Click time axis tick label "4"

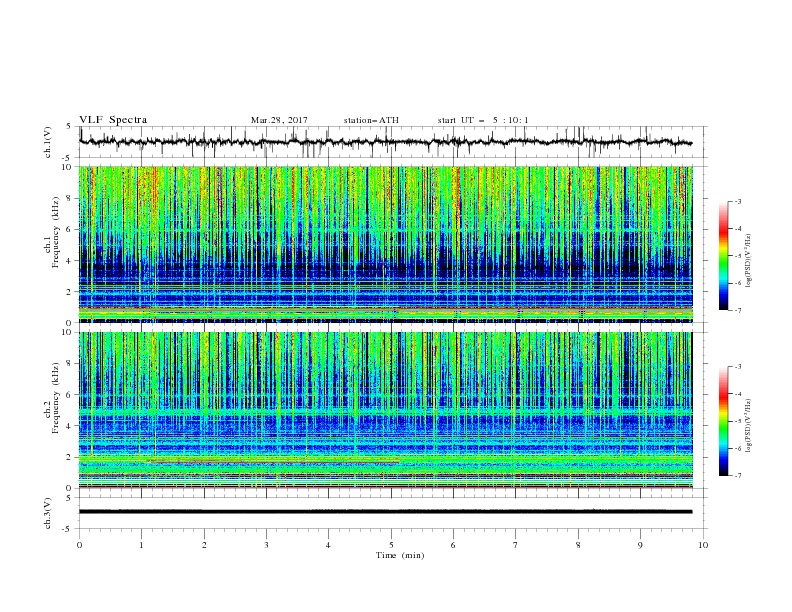pos(328,545)
